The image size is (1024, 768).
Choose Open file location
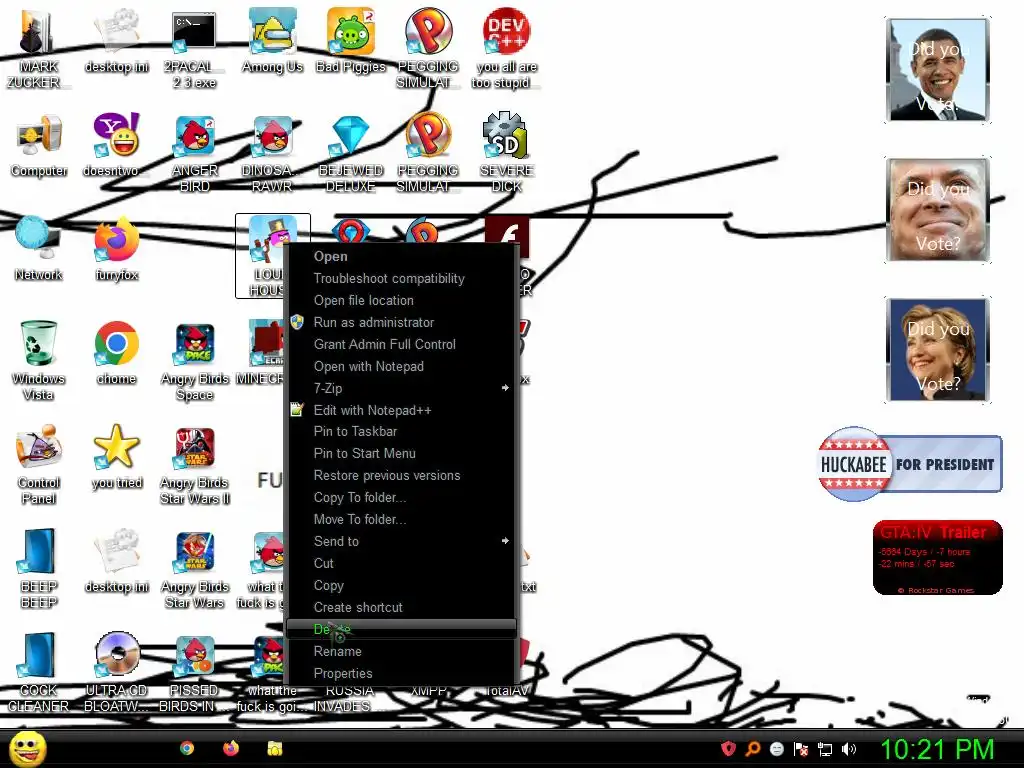pos(402,300)
